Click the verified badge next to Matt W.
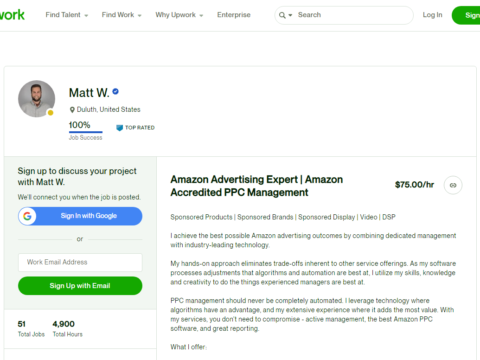The image size is (480, 360). click(x=115, y=91)
